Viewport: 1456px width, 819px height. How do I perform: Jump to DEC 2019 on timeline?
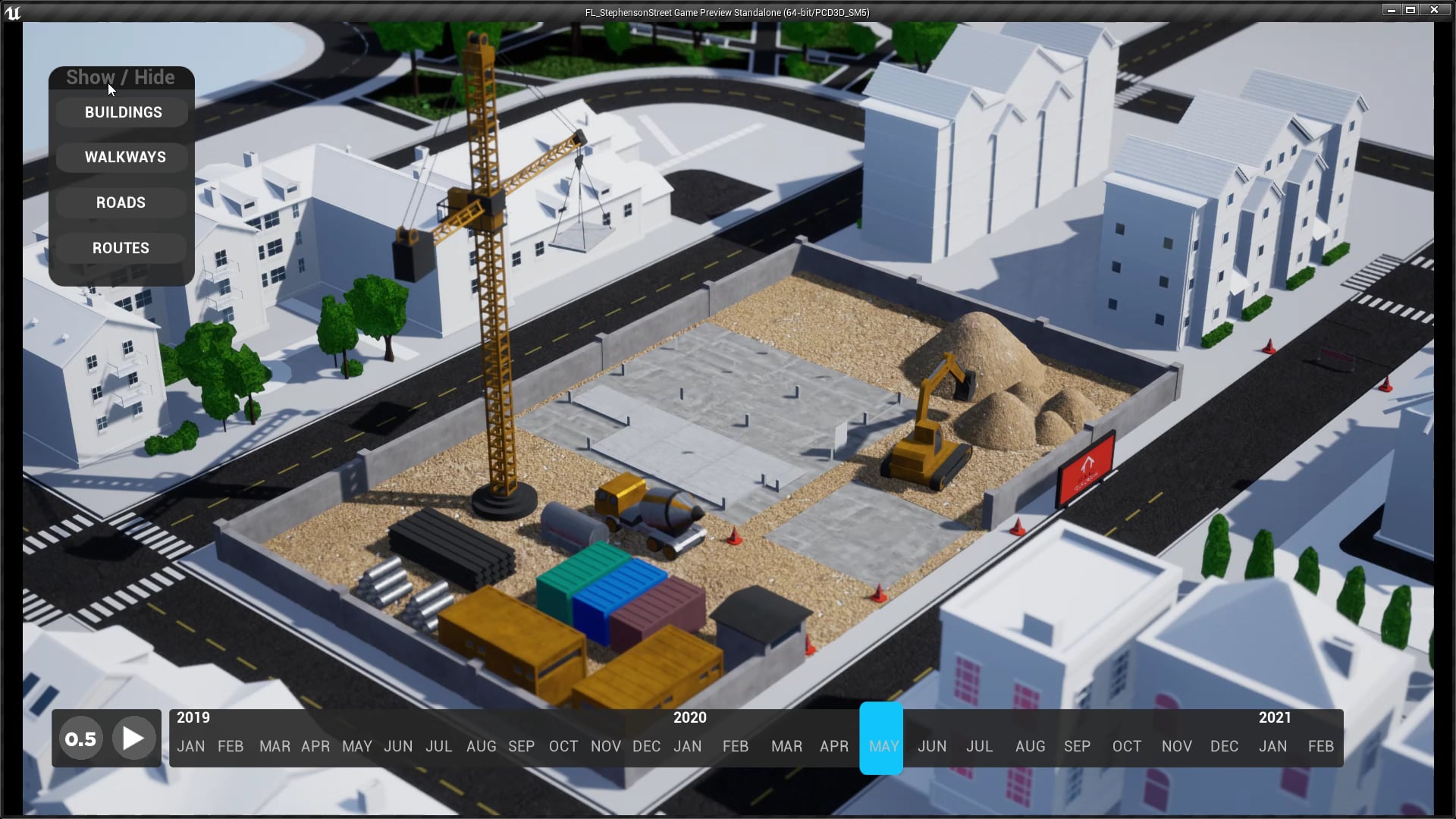pyautogui.click(x=647, y=746)
